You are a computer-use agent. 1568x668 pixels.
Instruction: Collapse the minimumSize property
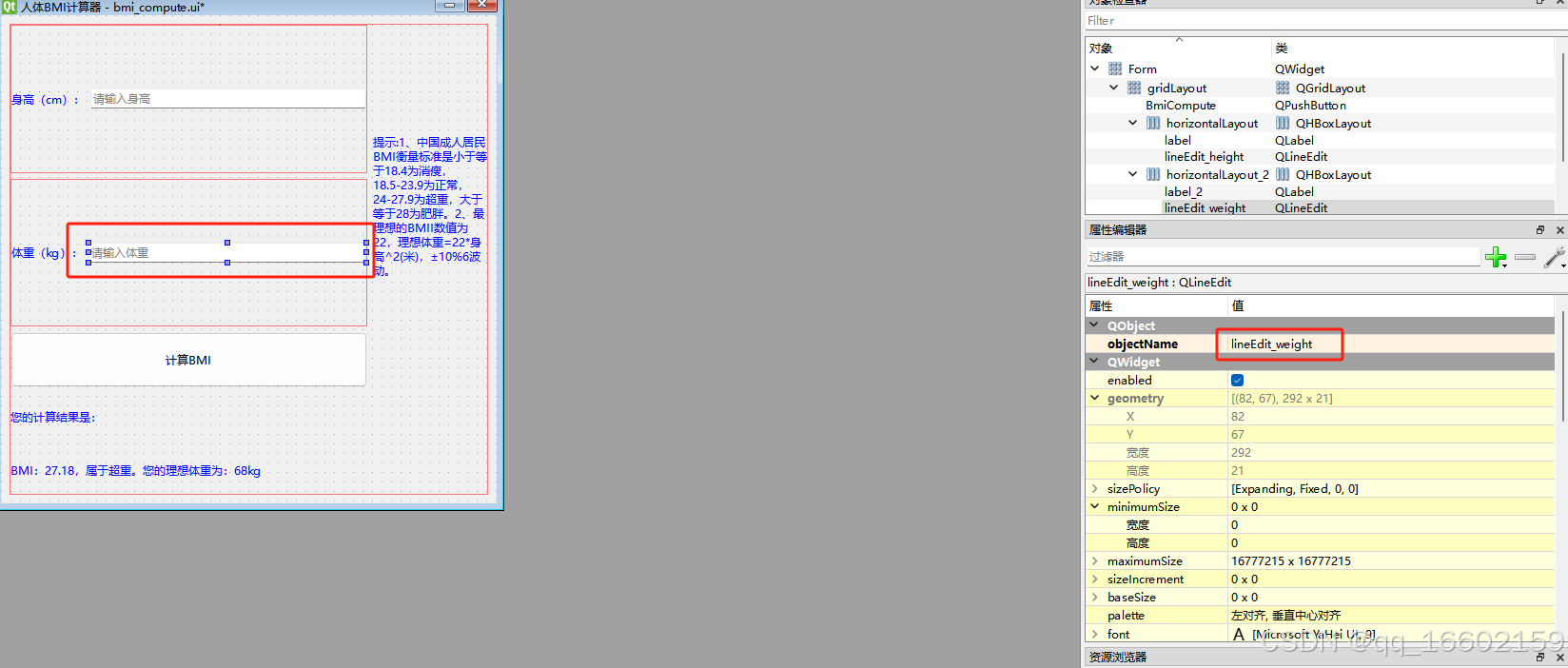[x=1095, y=506]
